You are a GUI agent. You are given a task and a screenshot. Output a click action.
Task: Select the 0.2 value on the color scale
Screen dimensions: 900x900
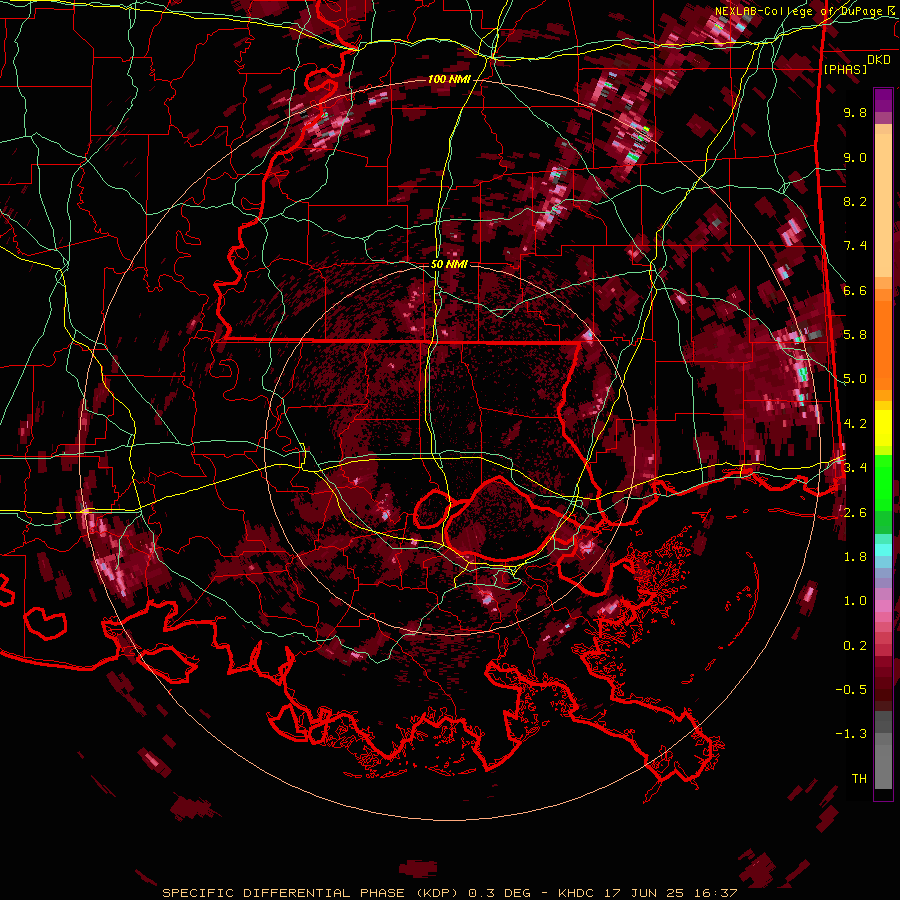click(855, 646)
